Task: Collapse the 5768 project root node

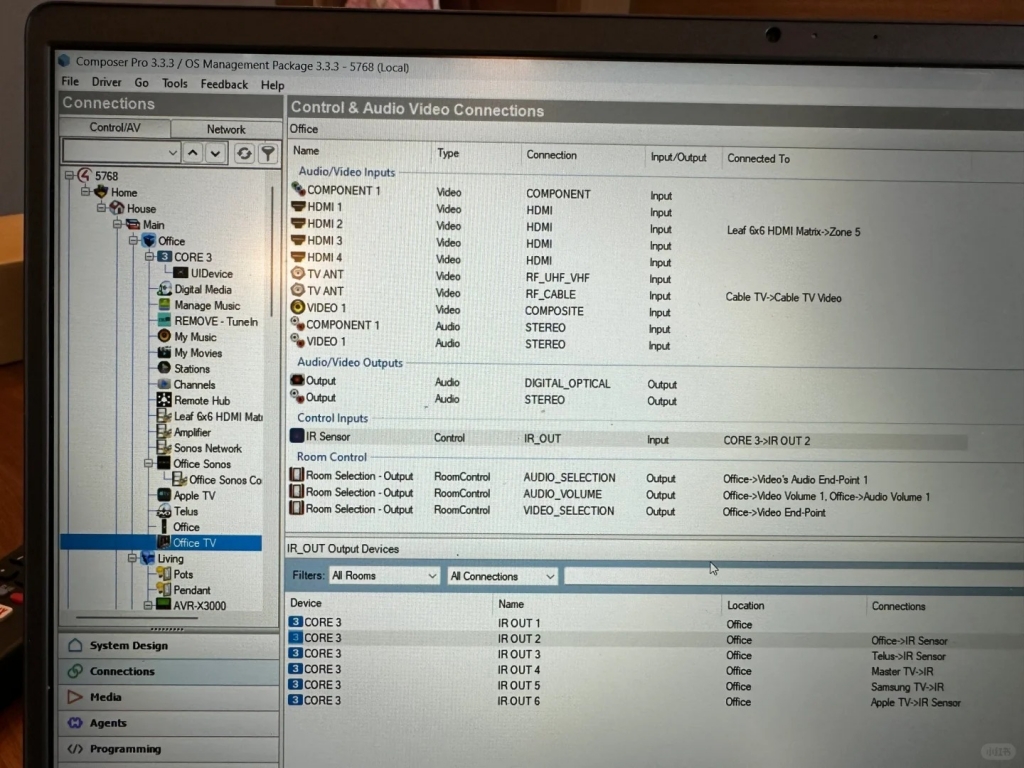Action: [69, 176]
